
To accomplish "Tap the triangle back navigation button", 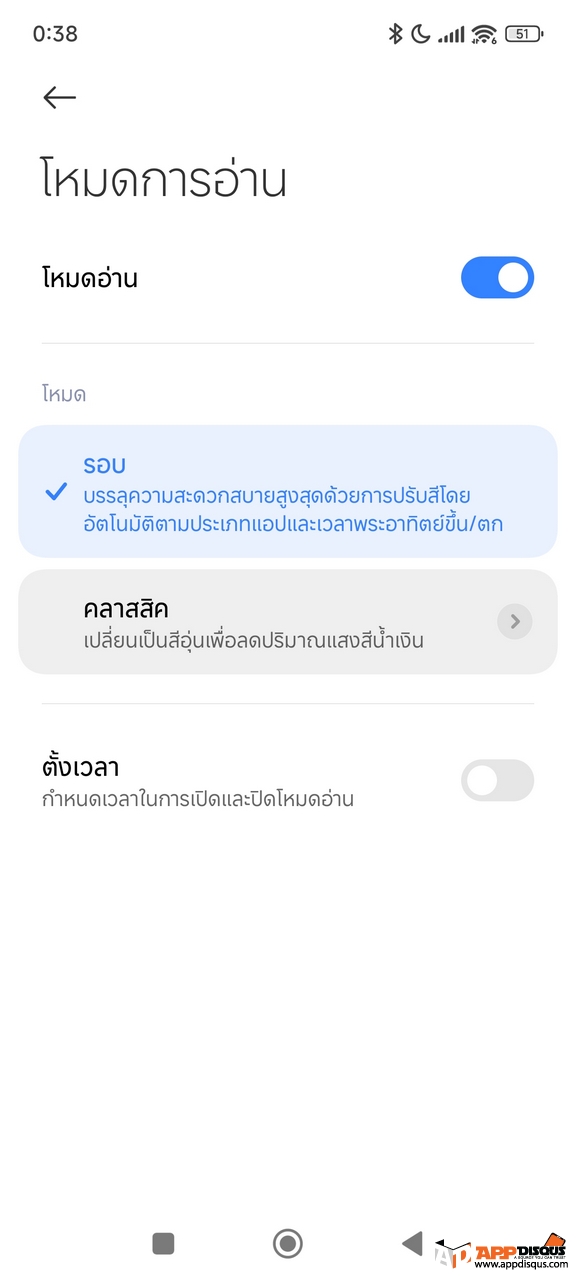I will tap(412, 1243).
